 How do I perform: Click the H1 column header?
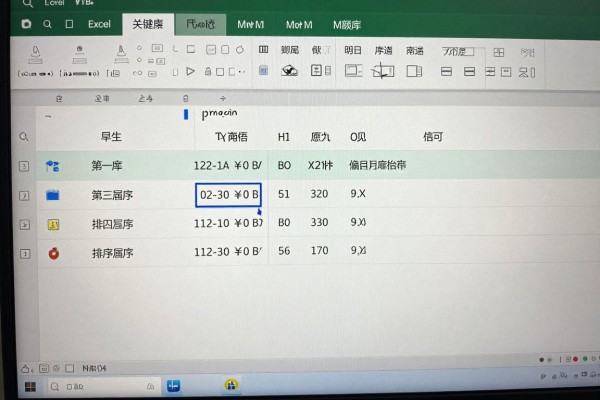[x=284, y=137]
